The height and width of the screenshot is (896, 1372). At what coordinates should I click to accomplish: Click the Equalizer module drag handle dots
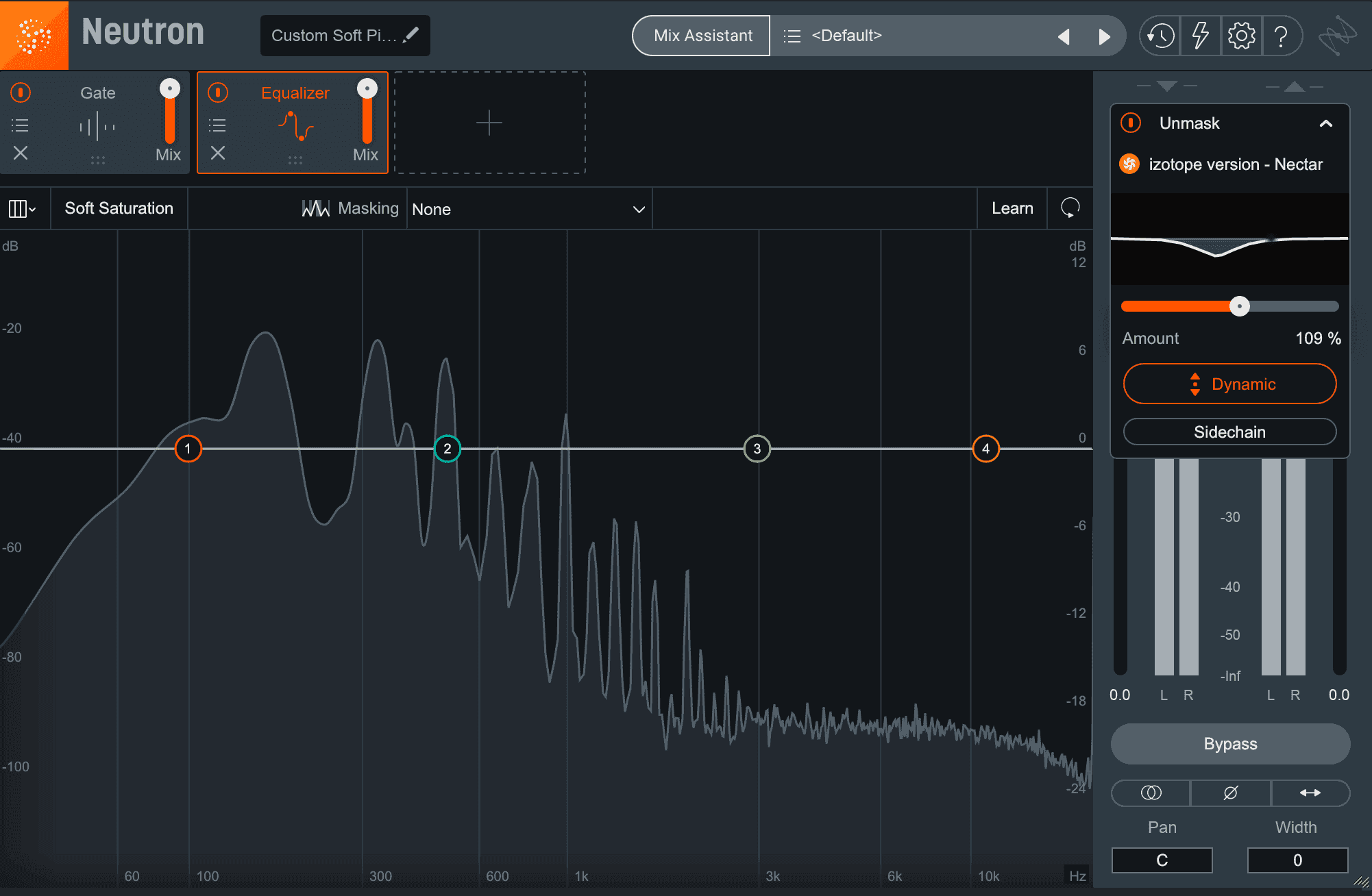pos(295,160)
